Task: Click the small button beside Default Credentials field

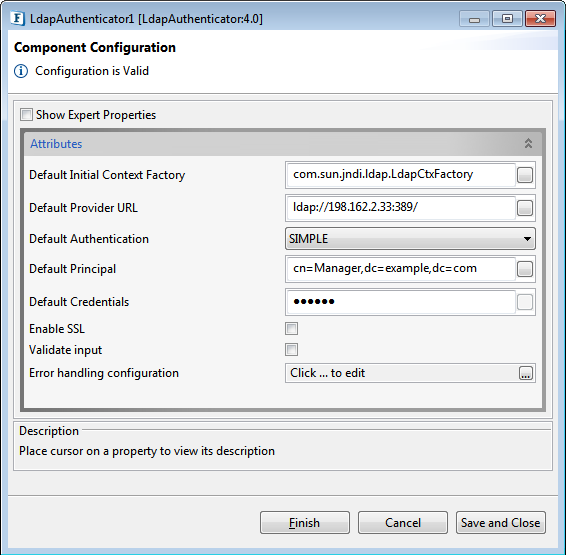Action: (x=524, y=302)
